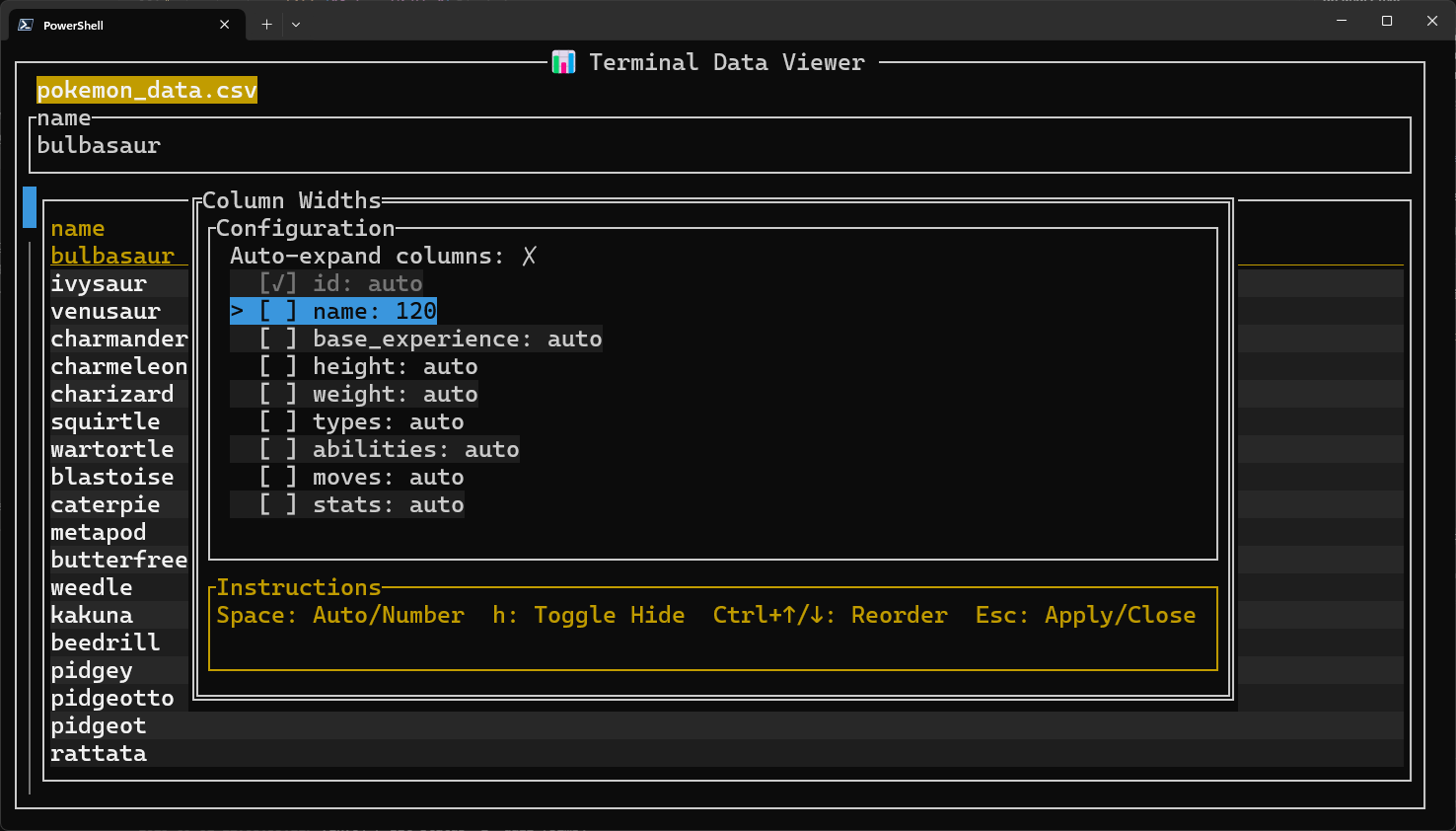The height and width of the screenshot is (831, 1456).
Task: Click the Column Widths dialog title
Action: [292, 201]
